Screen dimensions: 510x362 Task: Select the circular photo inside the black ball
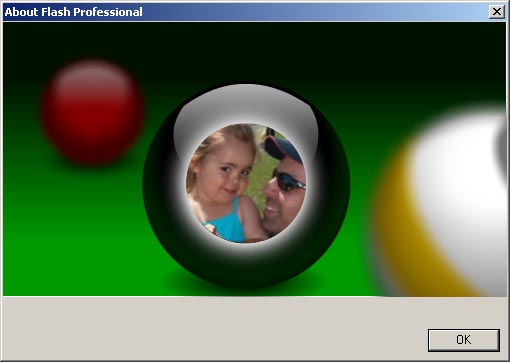click(x=246, y=183)
